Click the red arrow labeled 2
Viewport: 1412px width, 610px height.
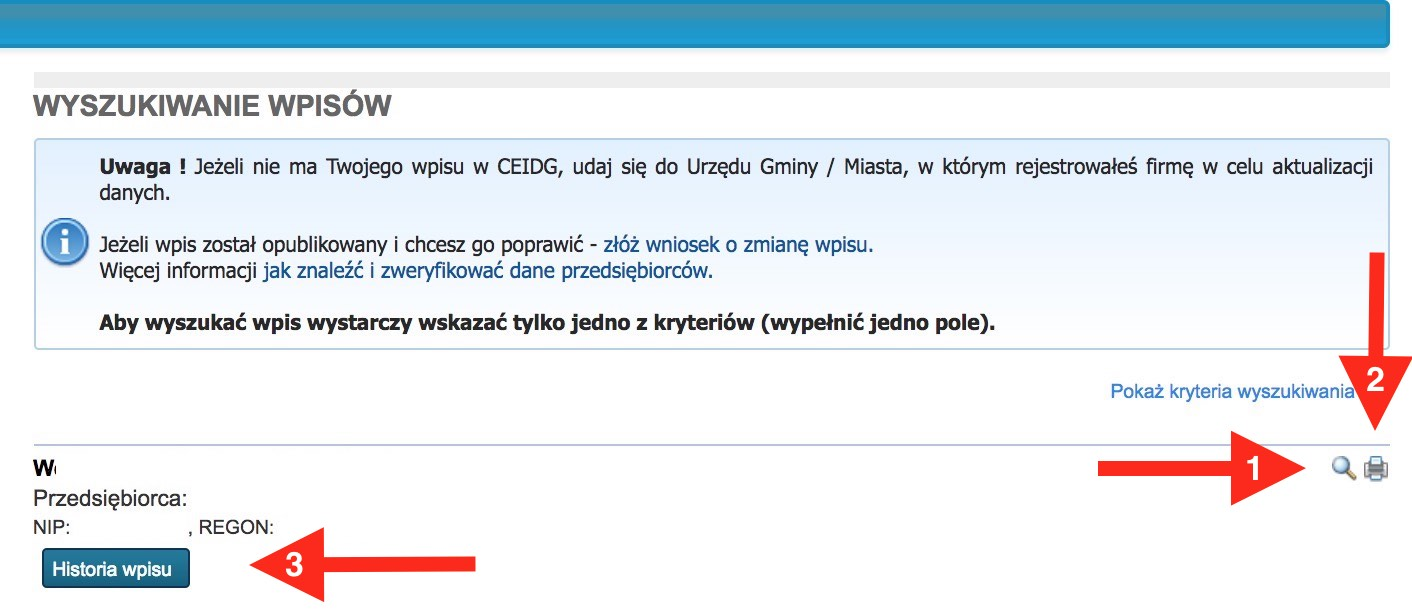click(x=1377, y=350)
